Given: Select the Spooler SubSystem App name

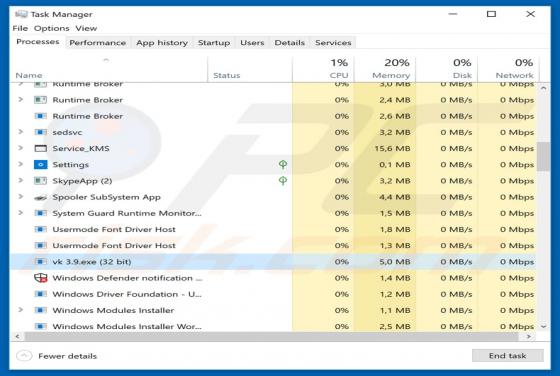Looking at the screenshot, I should [x=106, y=197].
